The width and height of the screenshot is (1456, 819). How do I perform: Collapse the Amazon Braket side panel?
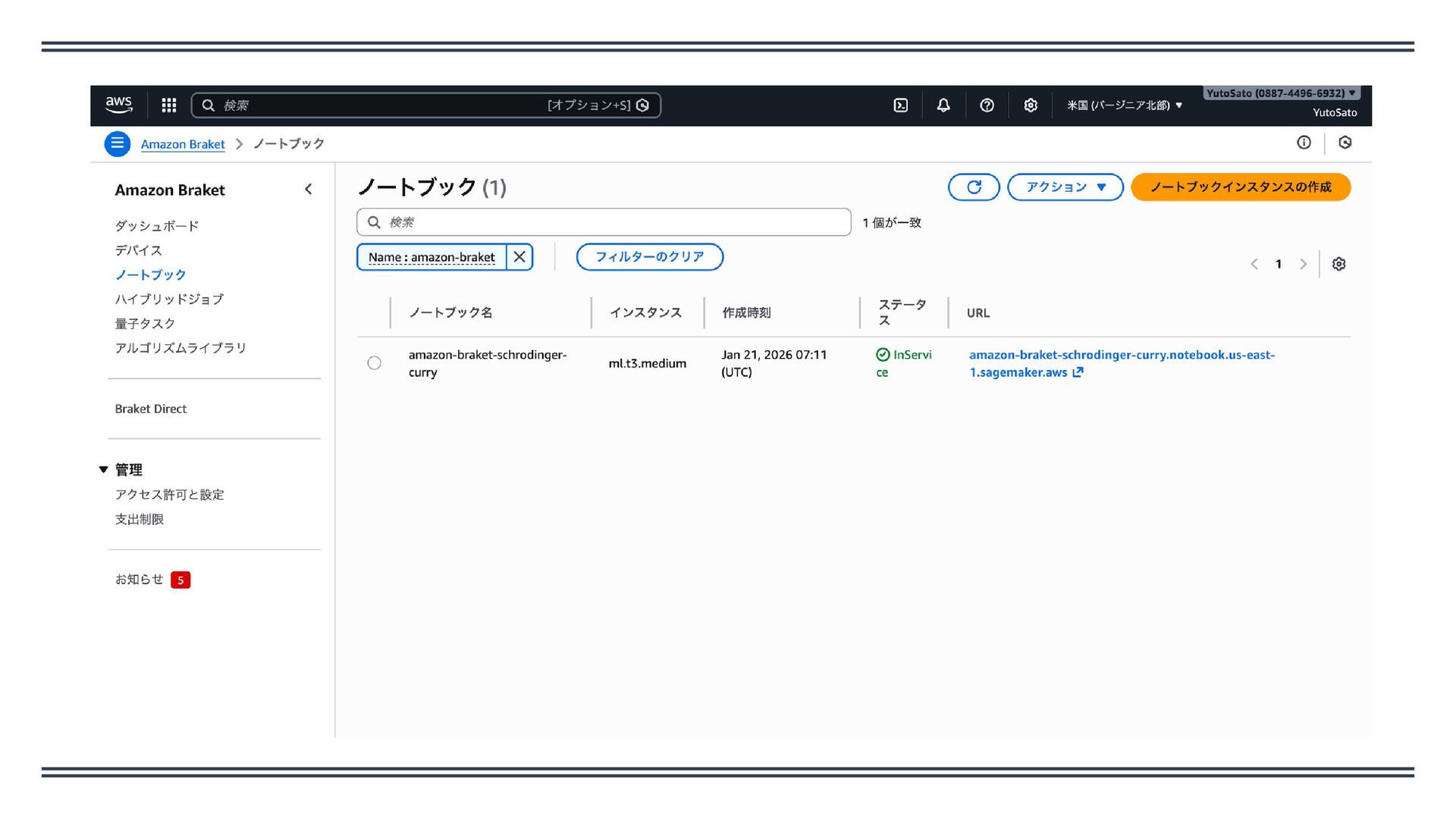point(308,190)
